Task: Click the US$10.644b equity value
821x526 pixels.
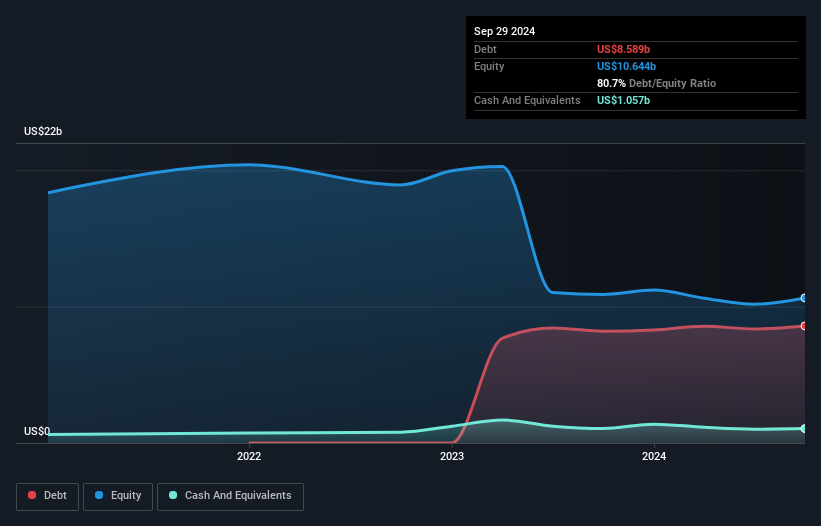Action: point(626,66)
